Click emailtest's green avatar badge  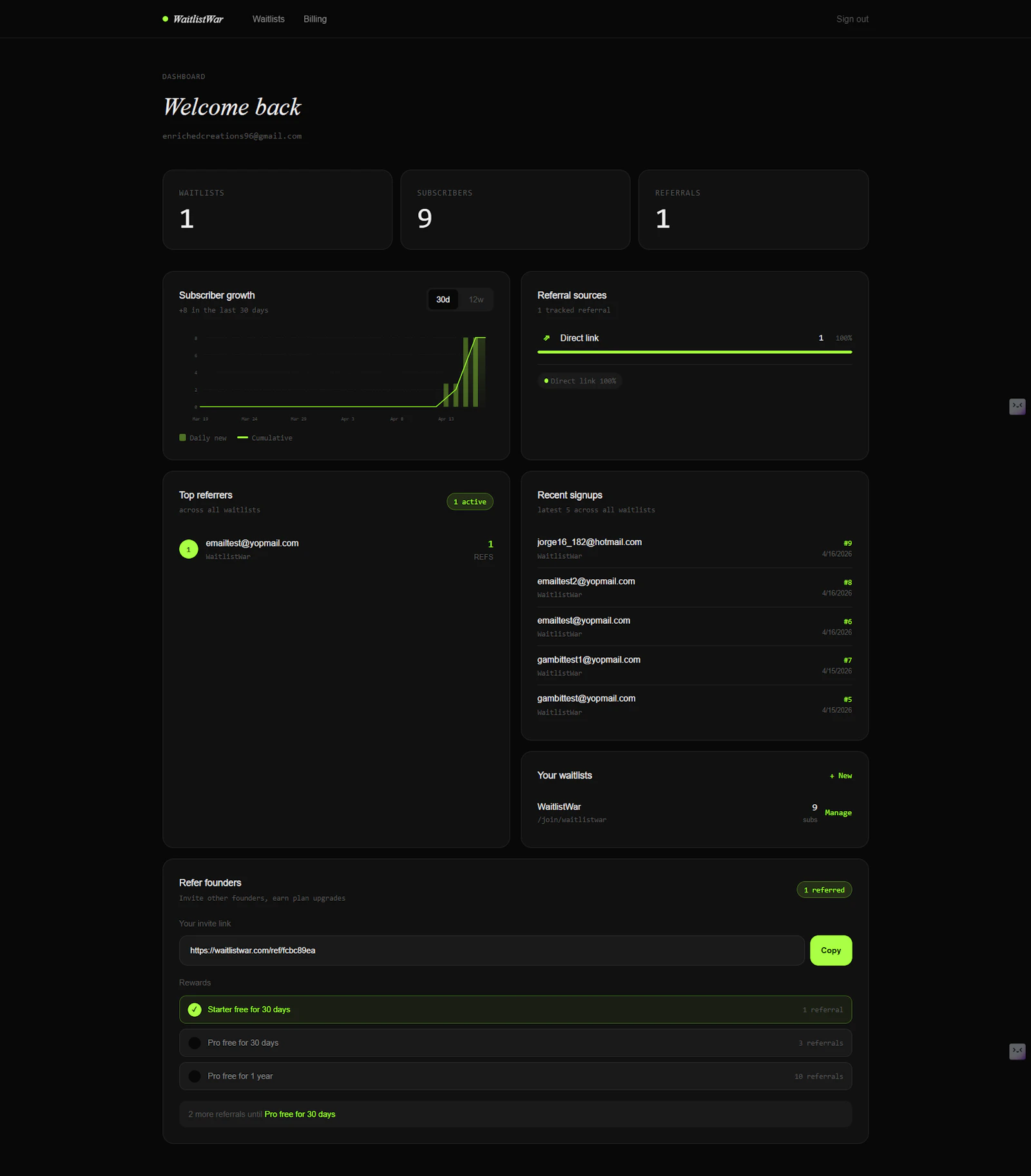(x=188, y=549)
